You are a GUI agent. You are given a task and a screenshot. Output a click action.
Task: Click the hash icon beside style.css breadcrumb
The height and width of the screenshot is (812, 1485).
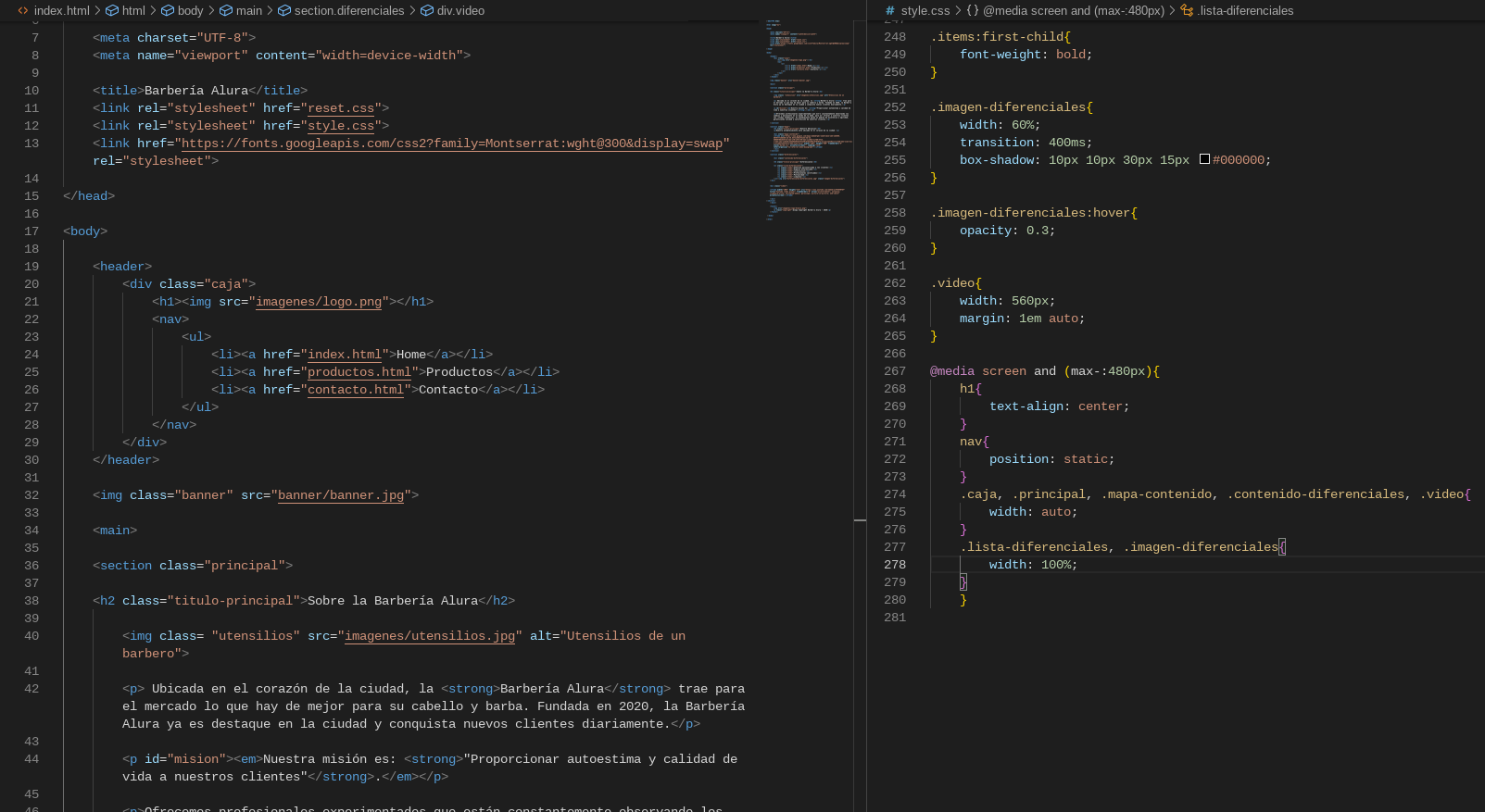[890, 11]
